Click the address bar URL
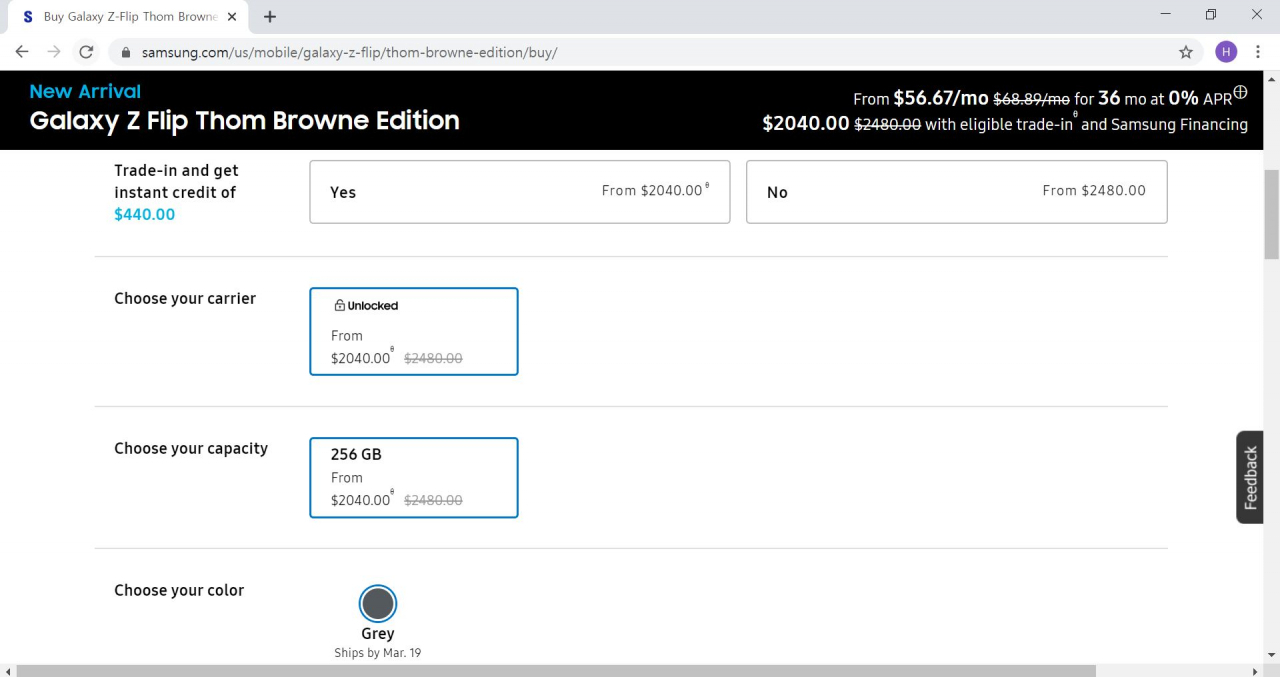This screenshot has height=677, width=1280. point(349,52)
